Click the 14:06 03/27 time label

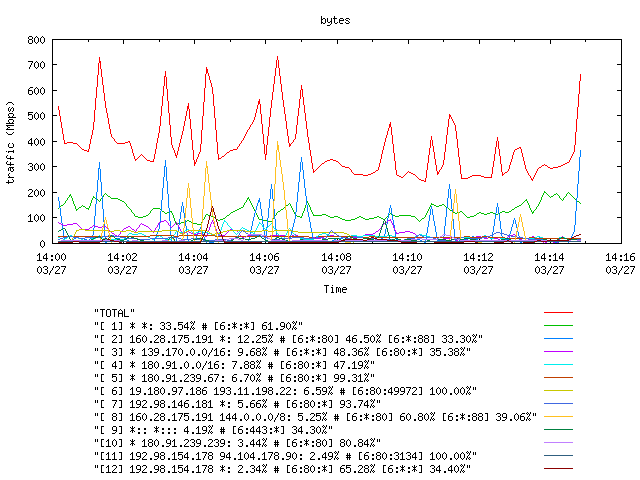[x=264, y=263]
